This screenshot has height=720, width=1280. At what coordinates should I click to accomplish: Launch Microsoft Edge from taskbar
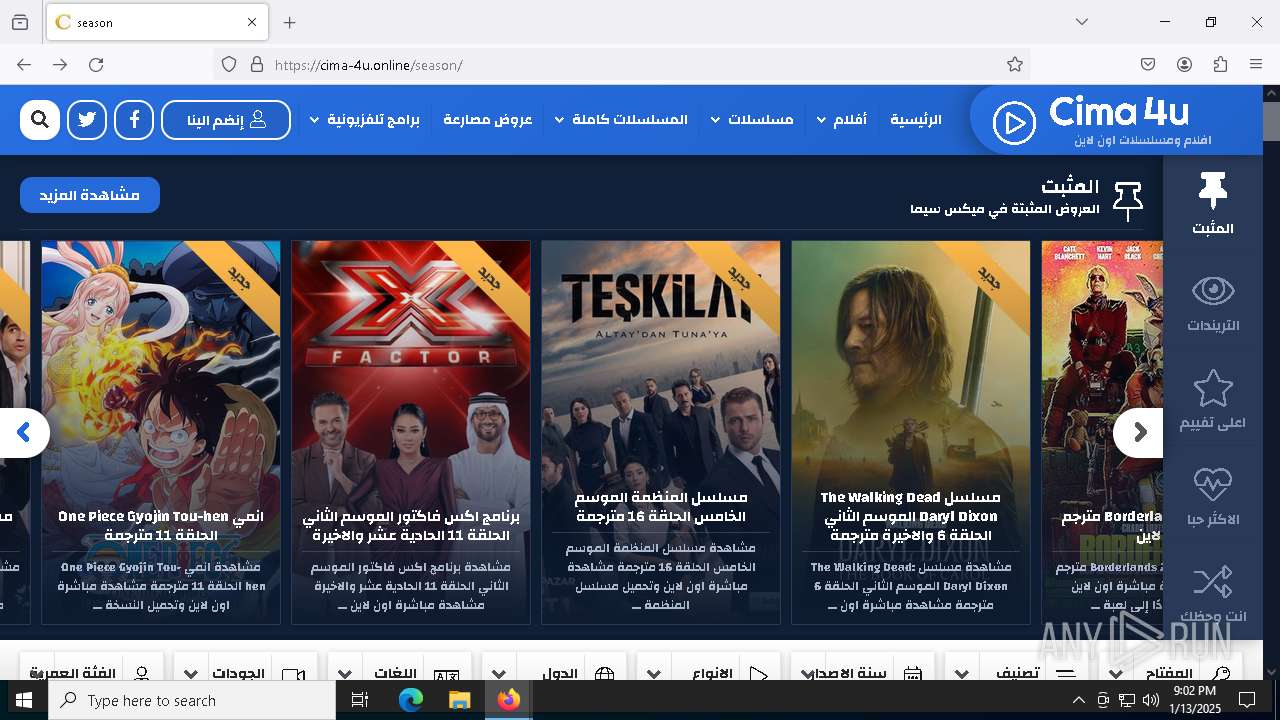tap(411, 700)
